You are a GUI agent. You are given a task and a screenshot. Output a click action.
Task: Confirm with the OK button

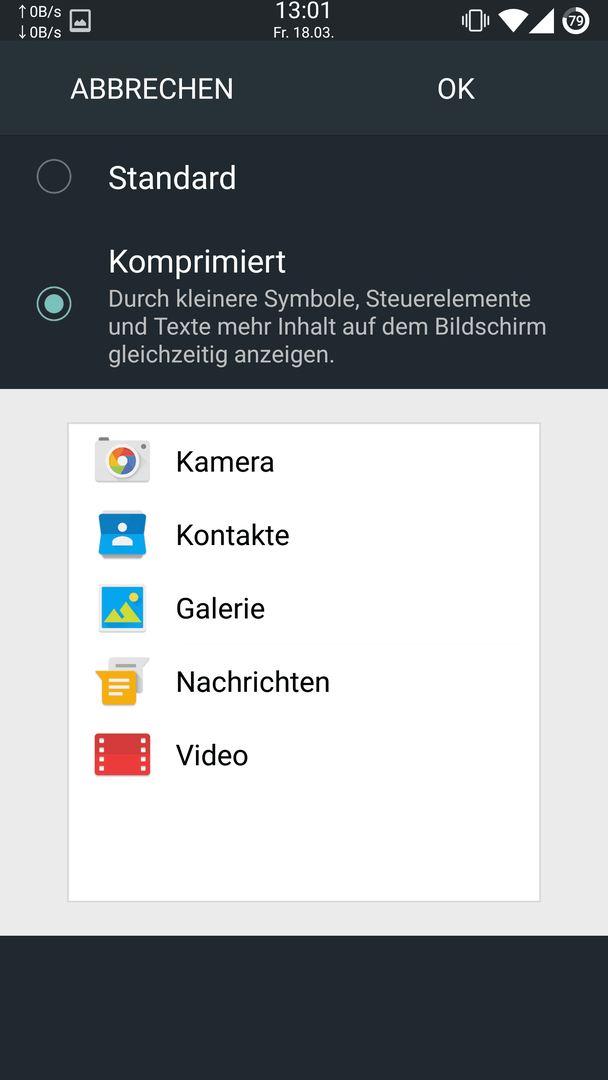(x=456, y=89)
